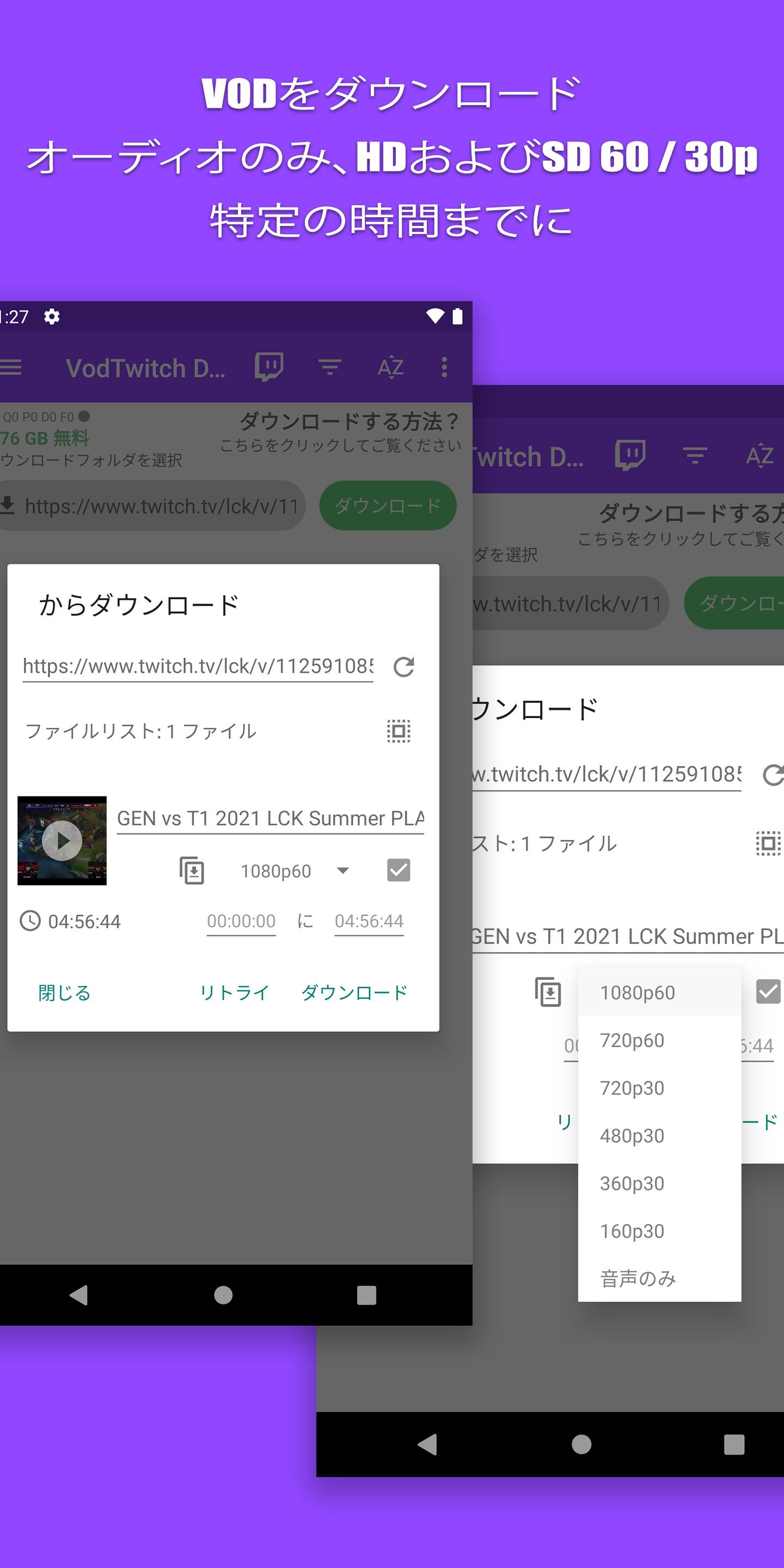Click main URL bar in left phone

[x=152, y=506]
